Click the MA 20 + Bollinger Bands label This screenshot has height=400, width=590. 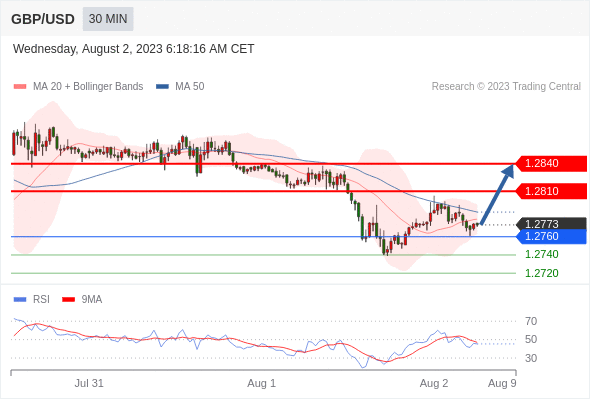[x=88, y=87]
